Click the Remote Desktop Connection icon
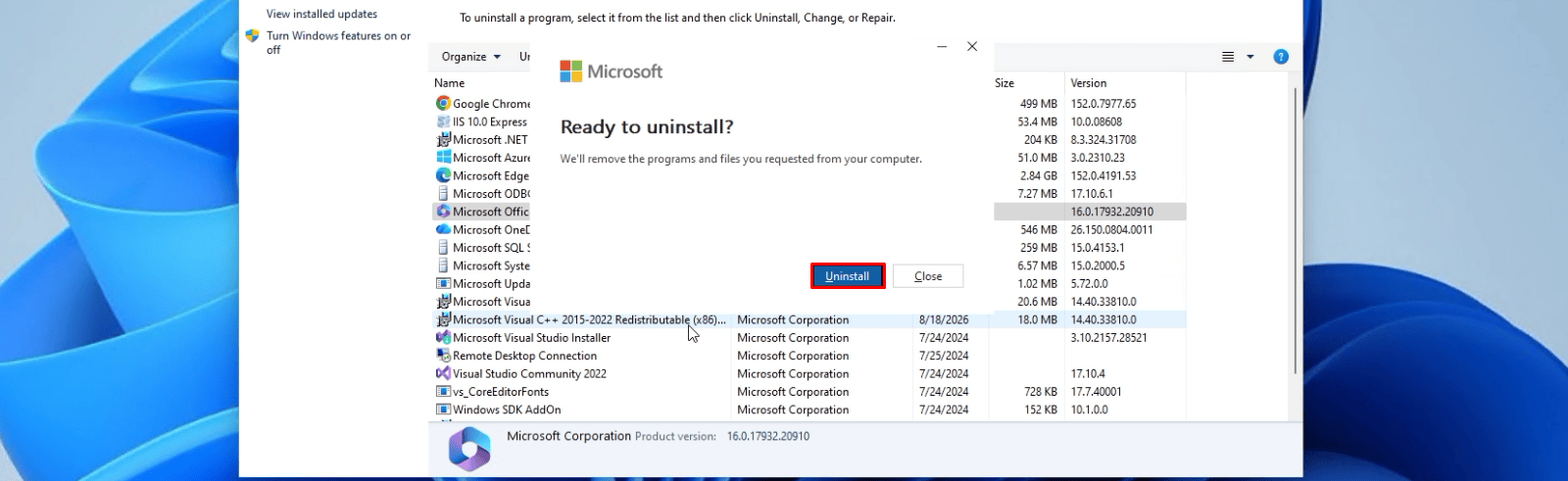The height and width of the screenshot is (481, 1568). 443,356
